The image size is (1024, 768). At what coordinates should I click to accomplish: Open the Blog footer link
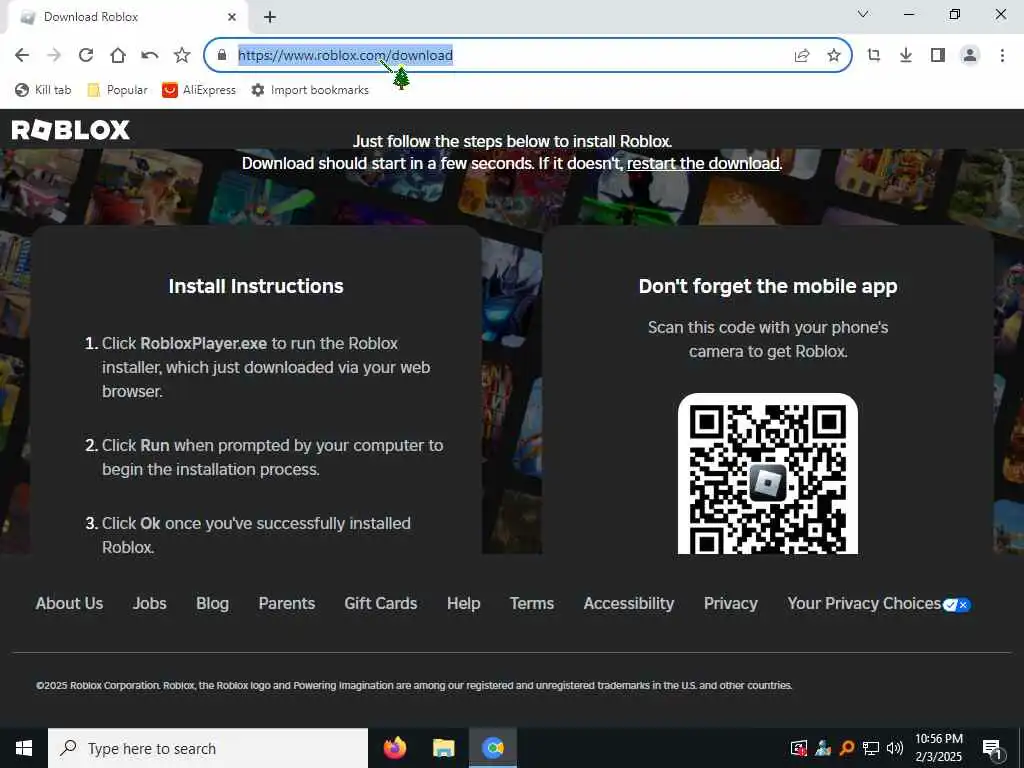212,603
